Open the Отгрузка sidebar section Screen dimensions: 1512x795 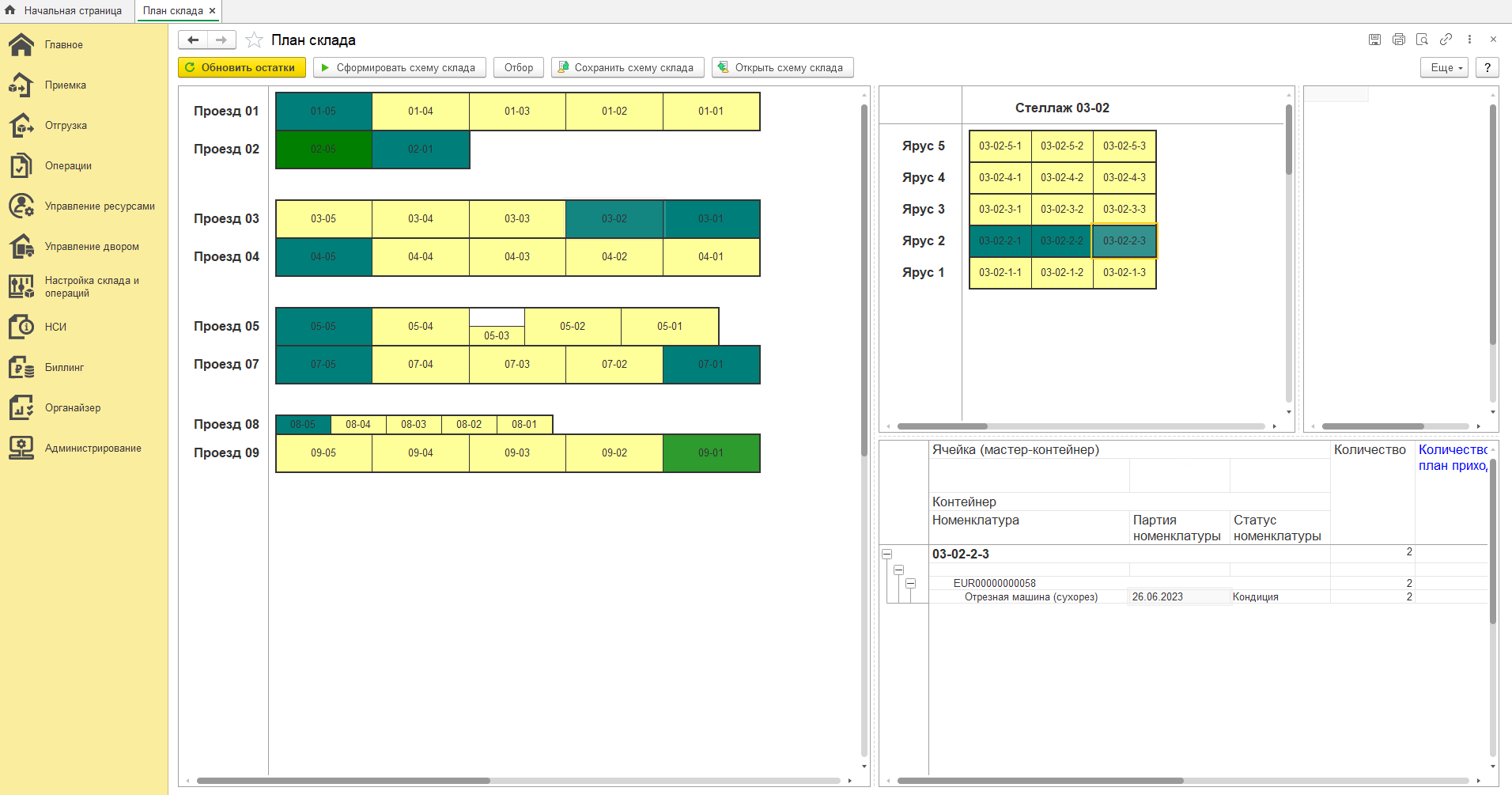point(66,126)
